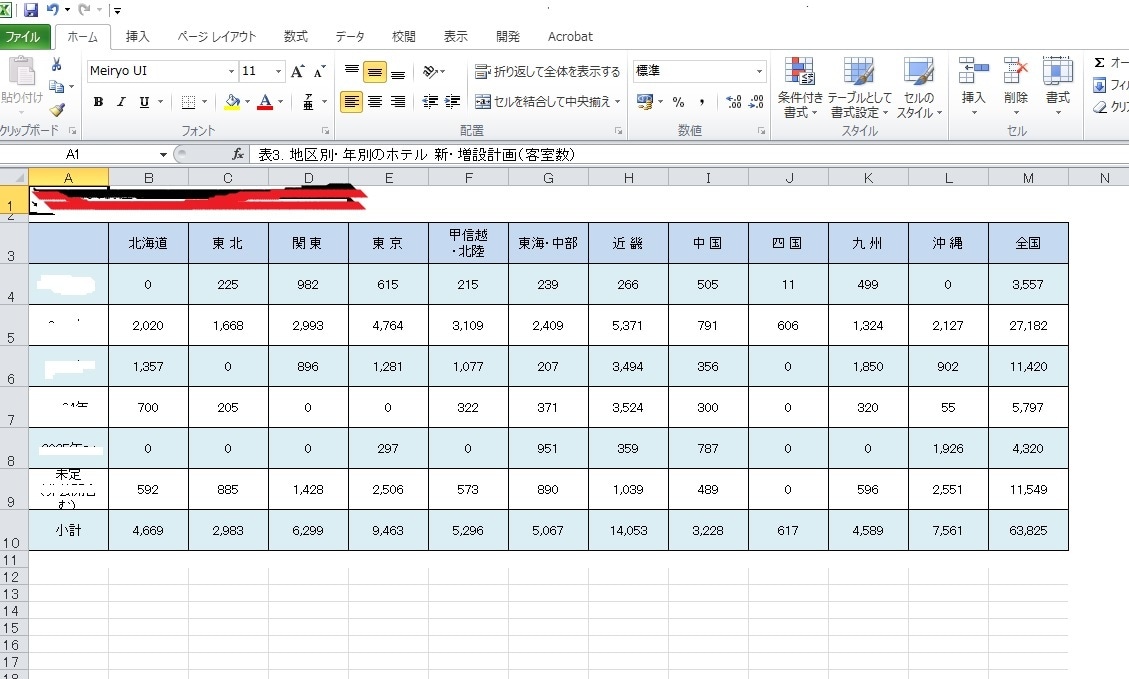The width and height of the screenshot is (1129, 679).
Task: Toggle center text horizontally
Action: [374, 102]
